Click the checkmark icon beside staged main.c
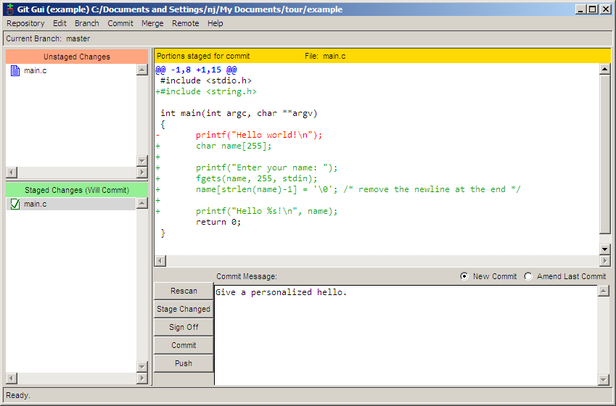The width and height of the screenshot is (616, 406). pyautogui.click(x=15, y=204)
